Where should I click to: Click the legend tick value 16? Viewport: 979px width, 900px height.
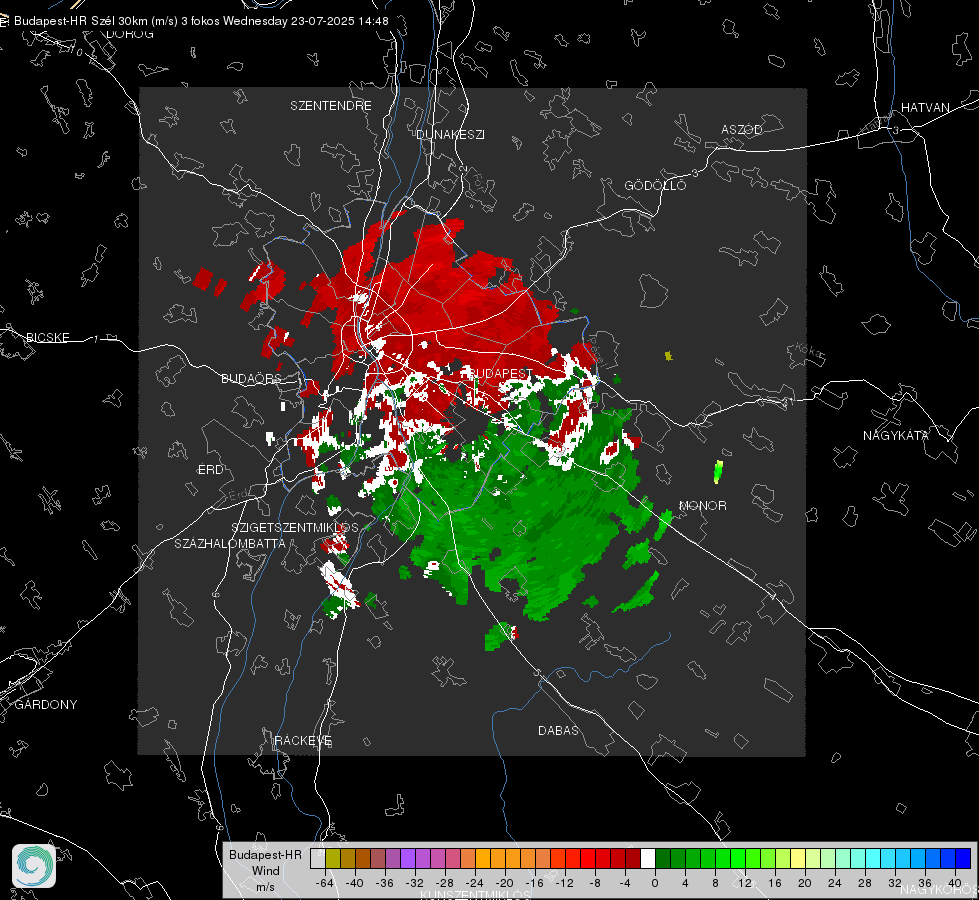tap(775, 883)
